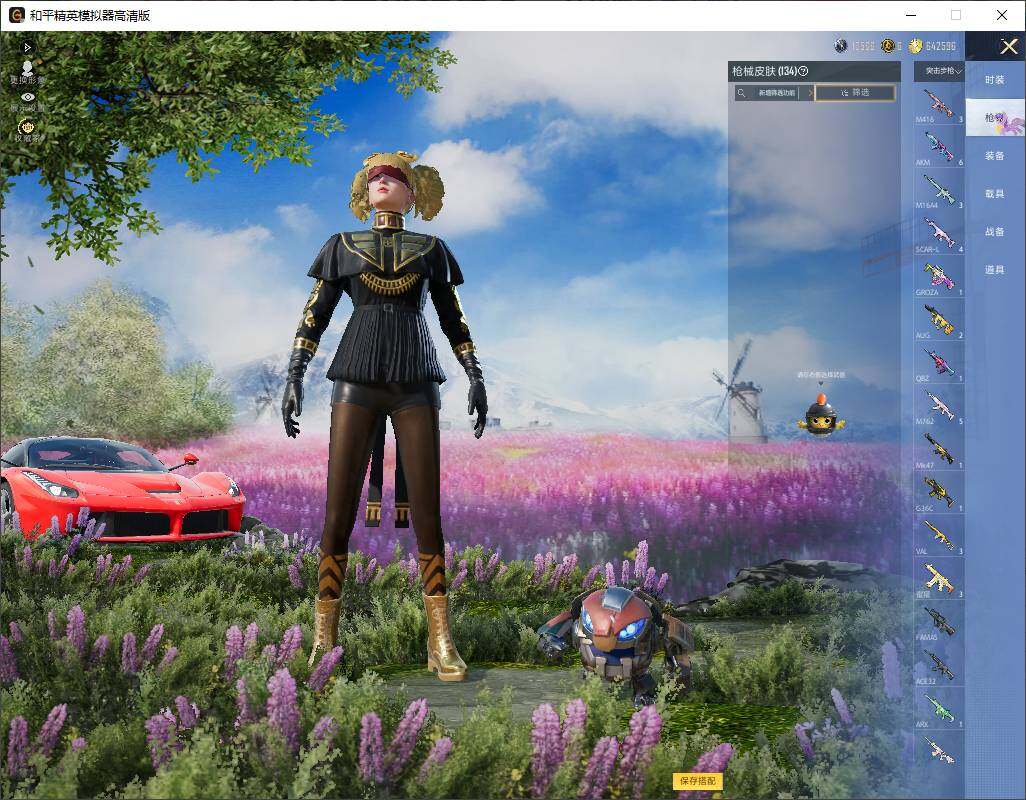Screen dimensions: 1026x800
Task: Click the 更换形象 change appearance icon
Action: (27, 71)
